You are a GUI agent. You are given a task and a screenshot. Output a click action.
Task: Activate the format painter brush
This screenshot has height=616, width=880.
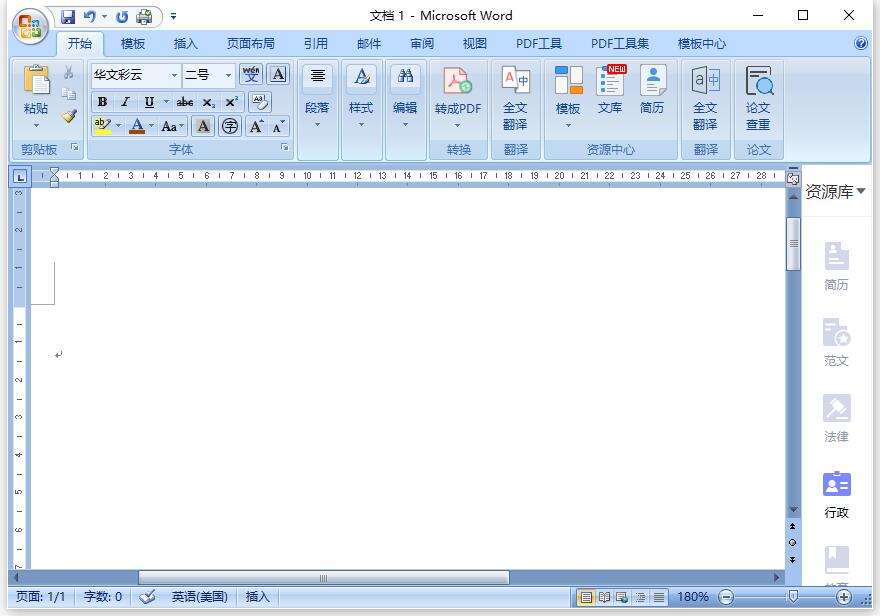coord(68,116)
